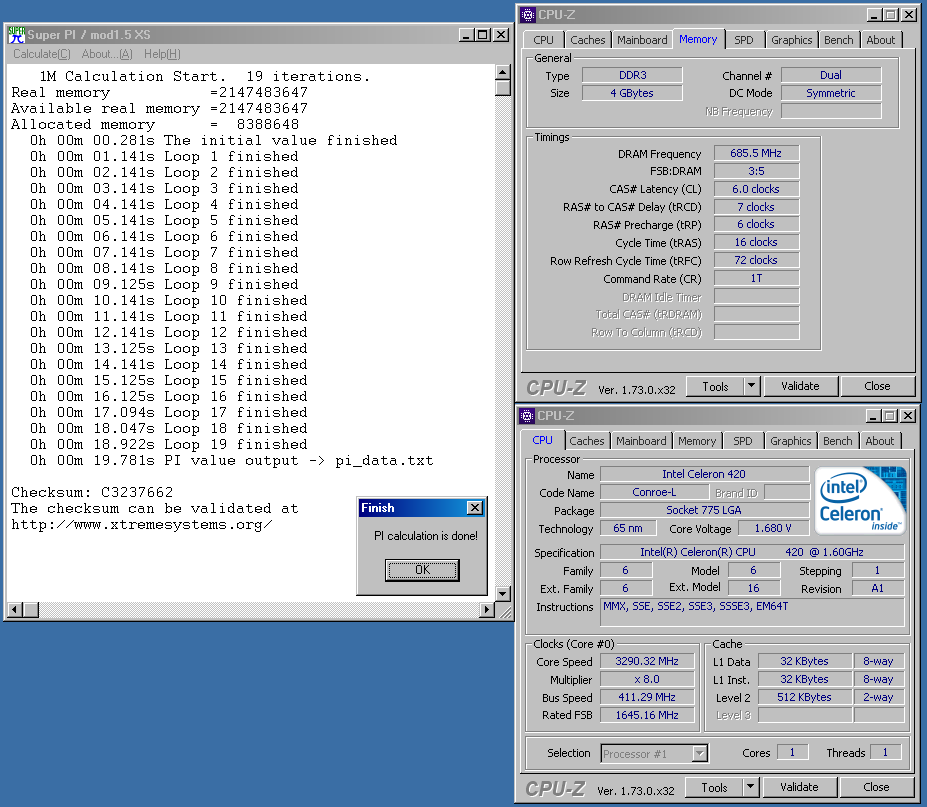Click Validate in bottom CPU-Z window
Screen dimensions: 927x807
pos(799,787)
